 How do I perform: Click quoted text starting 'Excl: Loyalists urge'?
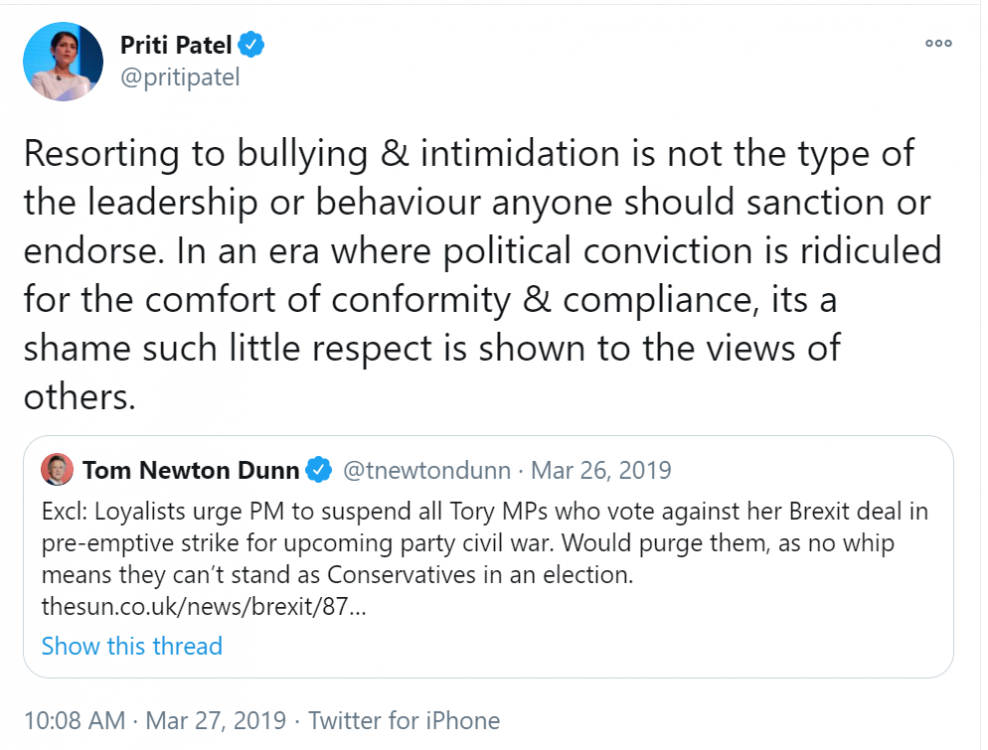[x=485, y=511]
